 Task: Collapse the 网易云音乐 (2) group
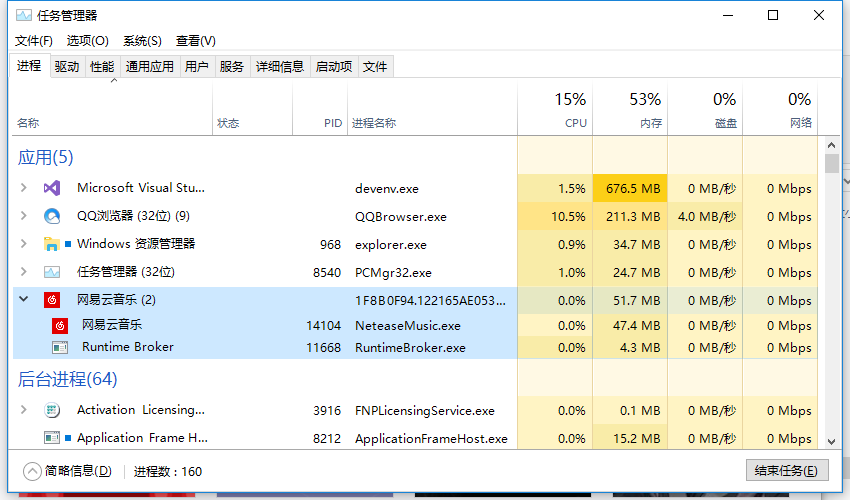23,299
